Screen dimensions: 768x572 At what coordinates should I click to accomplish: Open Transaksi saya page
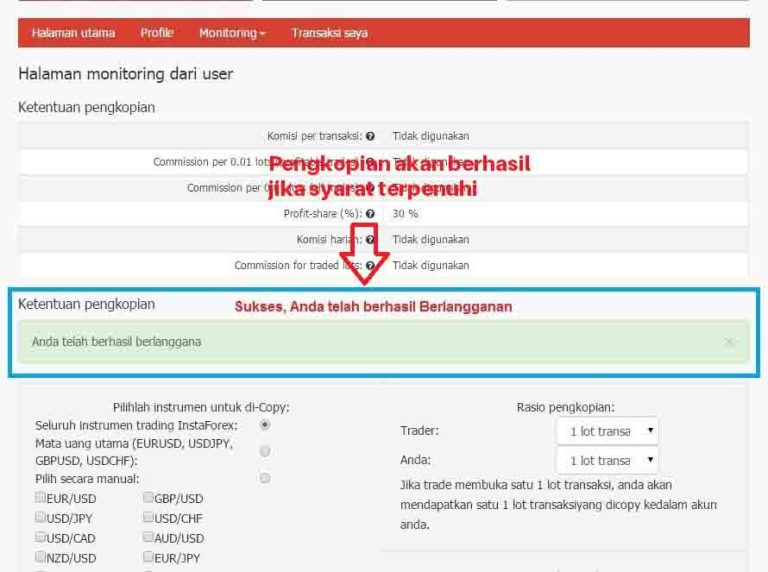tap(329, 33)
